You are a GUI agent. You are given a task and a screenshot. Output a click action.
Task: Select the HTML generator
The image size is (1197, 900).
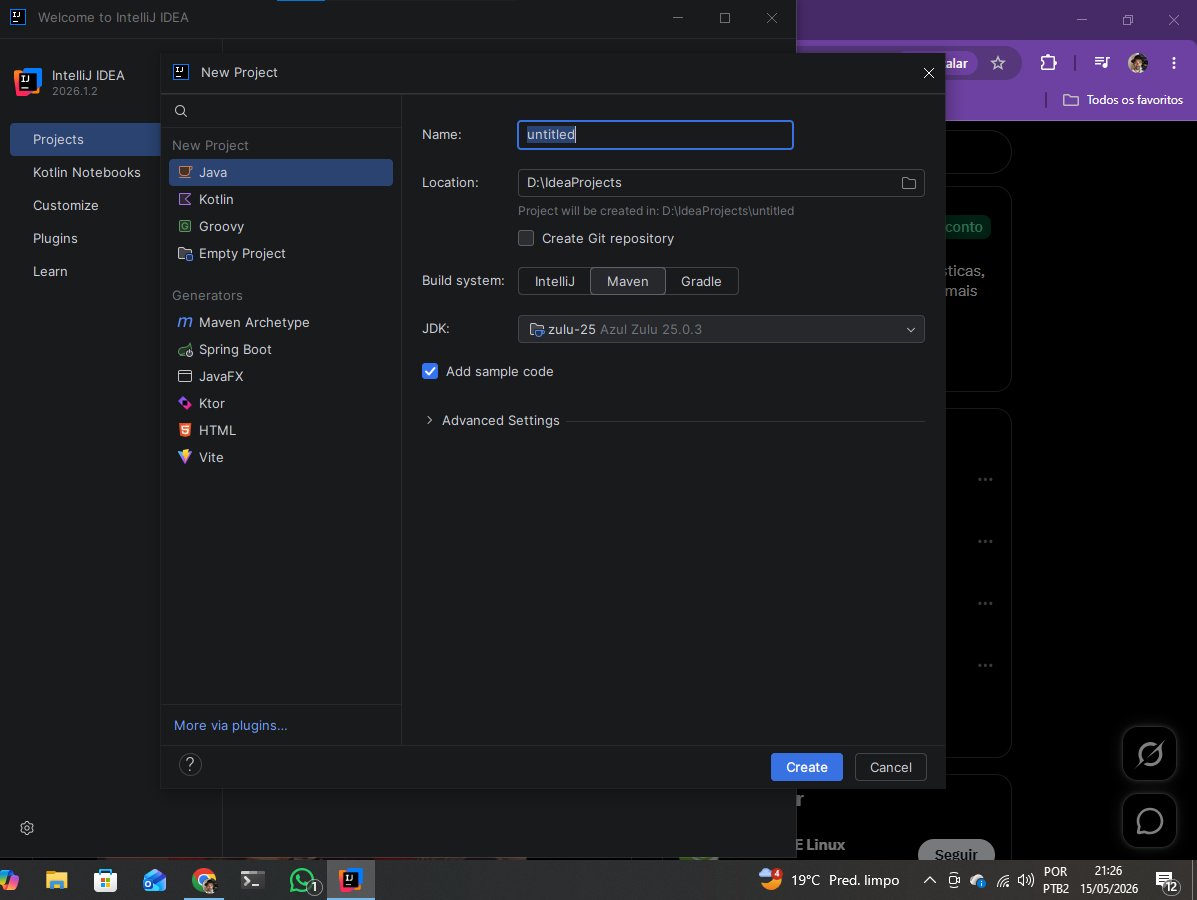pos(281,430)
